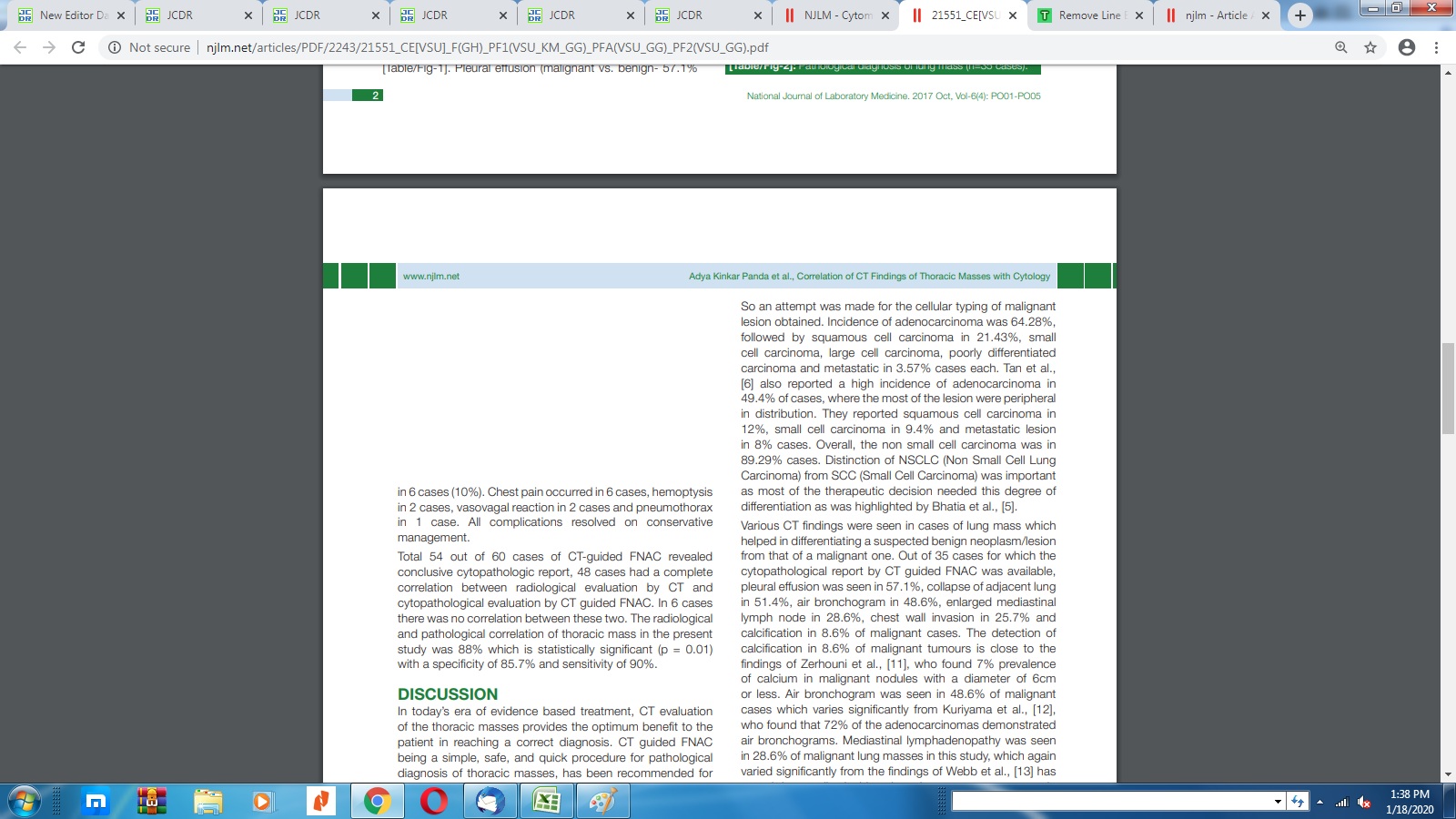Click the DISCUSSION heading
The image size is (1456, 819).
click(x=448, y=694)
